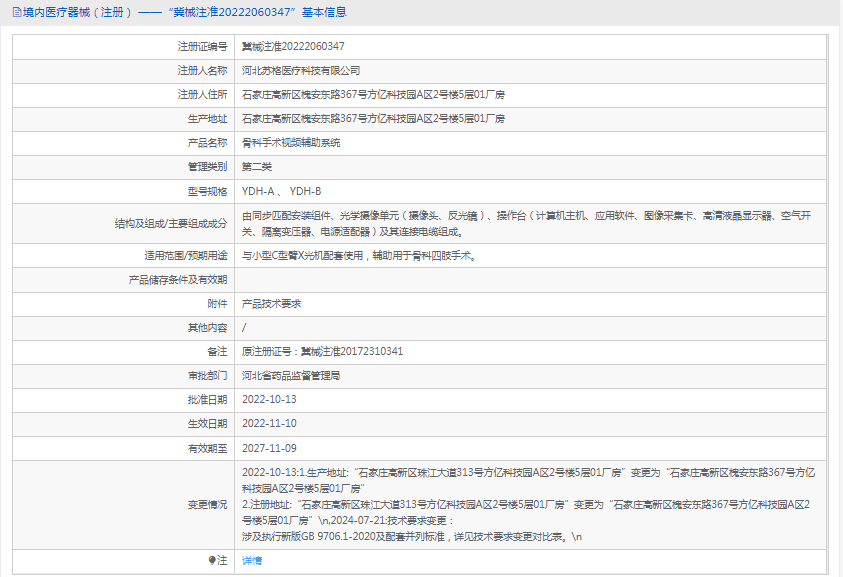Select change record line mentioning GB 9706.1-2020
Screen dimensions: 843x577
coord(412,537)
